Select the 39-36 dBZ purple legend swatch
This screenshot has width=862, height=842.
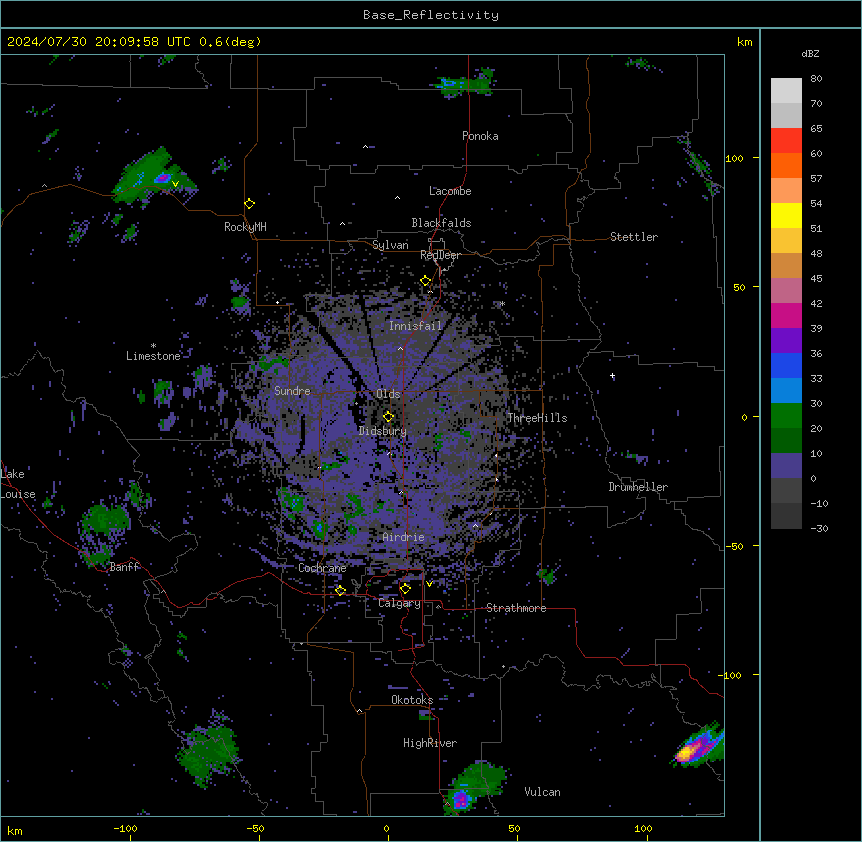click(786, 341)
